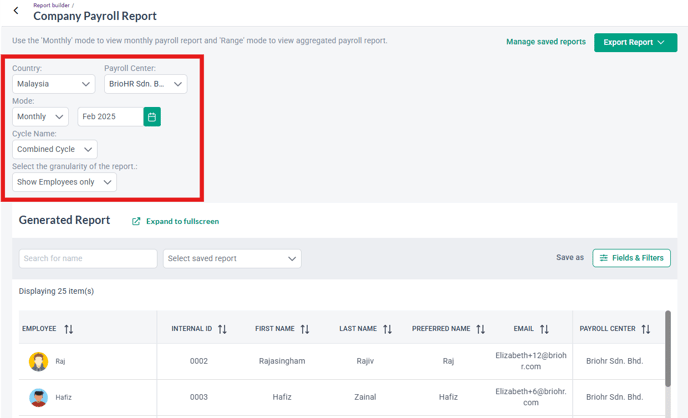
Task: Sort by First Name column arrows
Action: pyautogui.click(x=305, y=329)
